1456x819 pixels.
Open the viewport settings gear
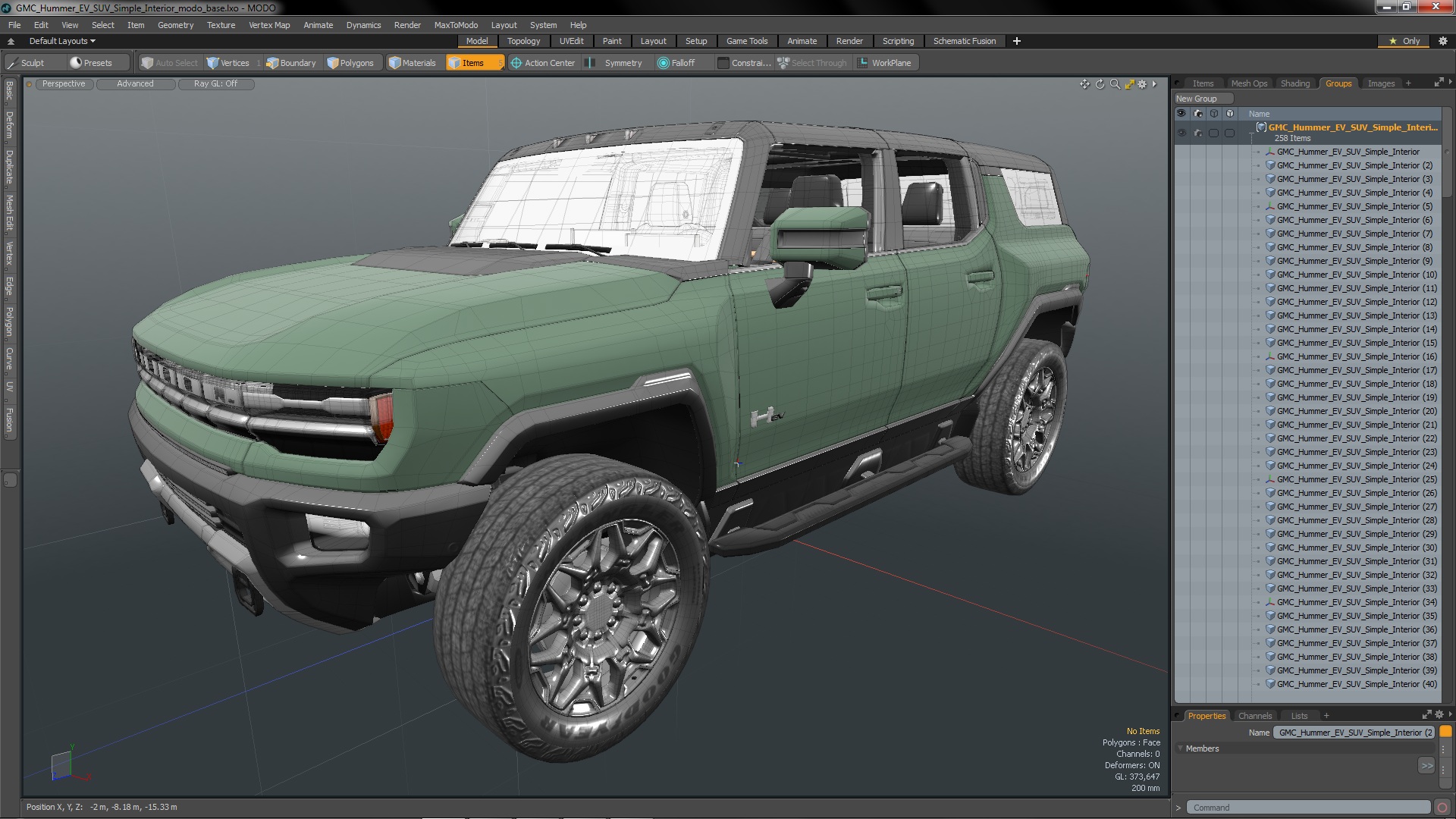(1142, 84)
